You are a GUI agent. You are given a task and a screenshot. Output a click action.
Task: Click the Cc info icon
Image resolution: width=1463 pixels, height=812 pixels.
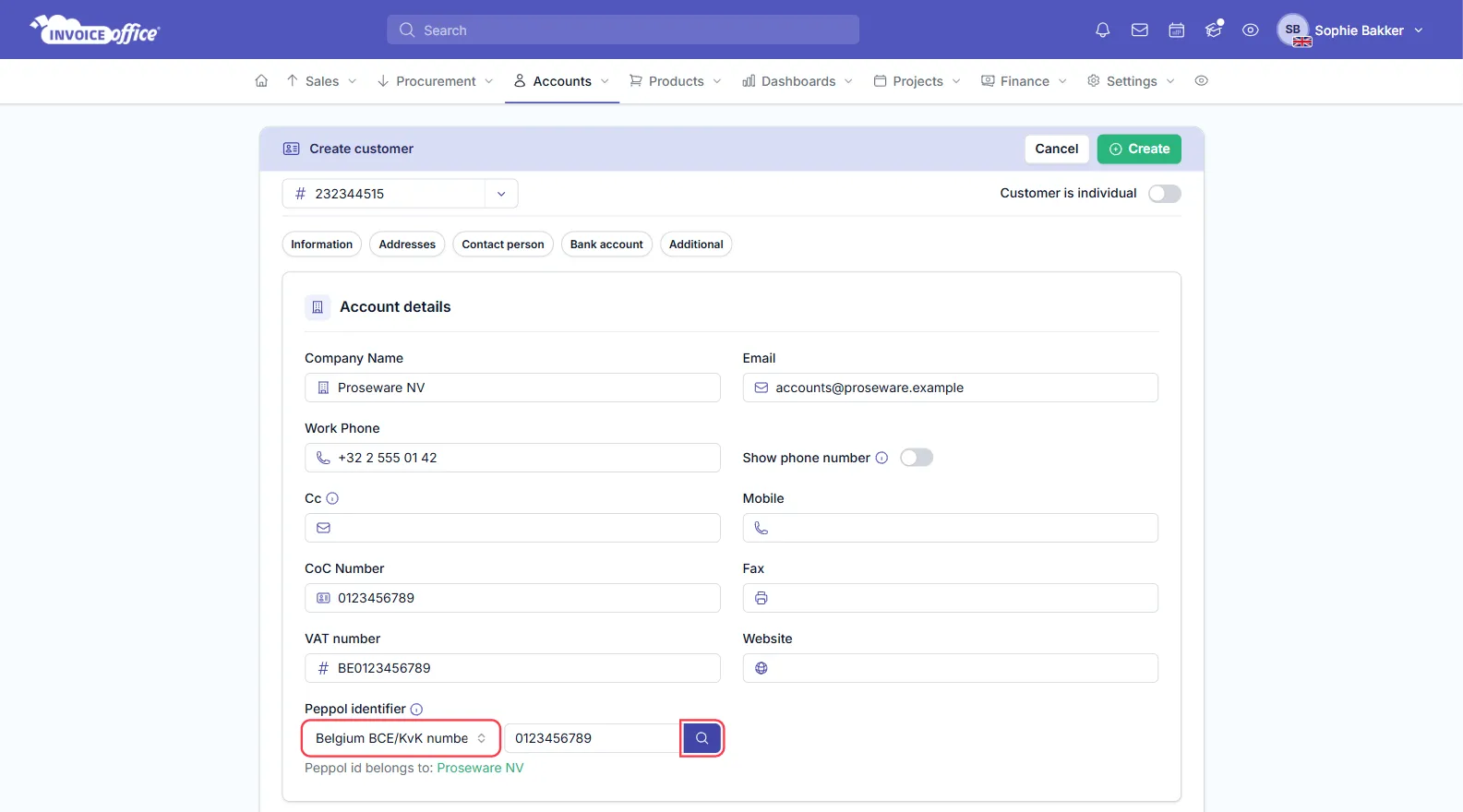[x=332, y=499]
